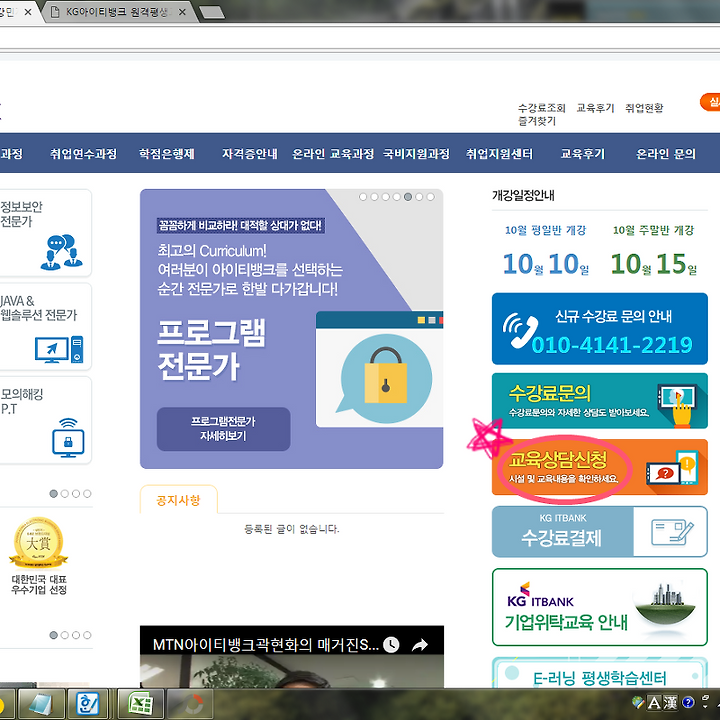Screen dimensions: 720x720
Task: Click the 10월 평일반 개강 date
Action: tap(546, 264)
